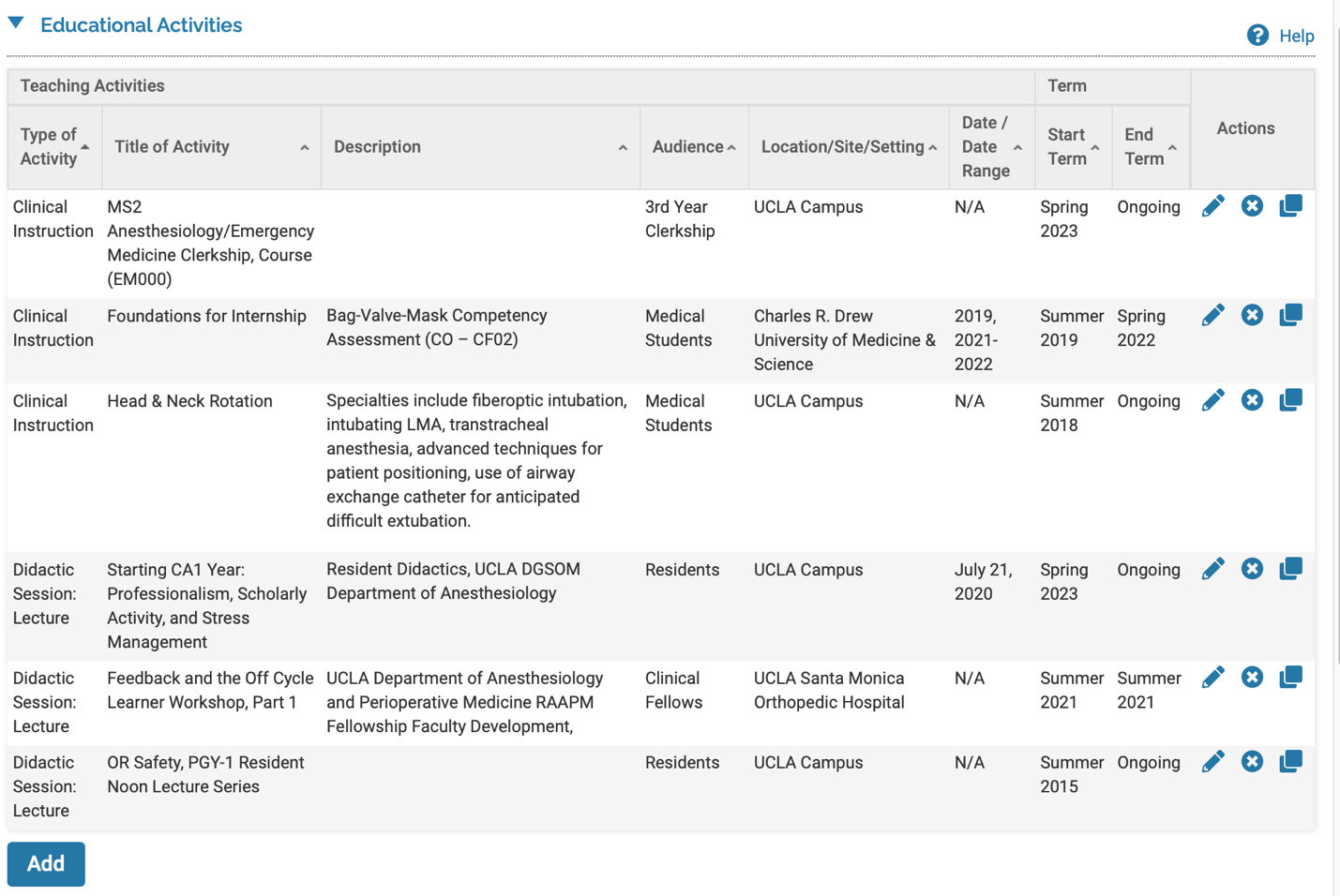Viewport: 1340px width, 896px height.
Task: Click the Add button
Action: pos(46,864)
